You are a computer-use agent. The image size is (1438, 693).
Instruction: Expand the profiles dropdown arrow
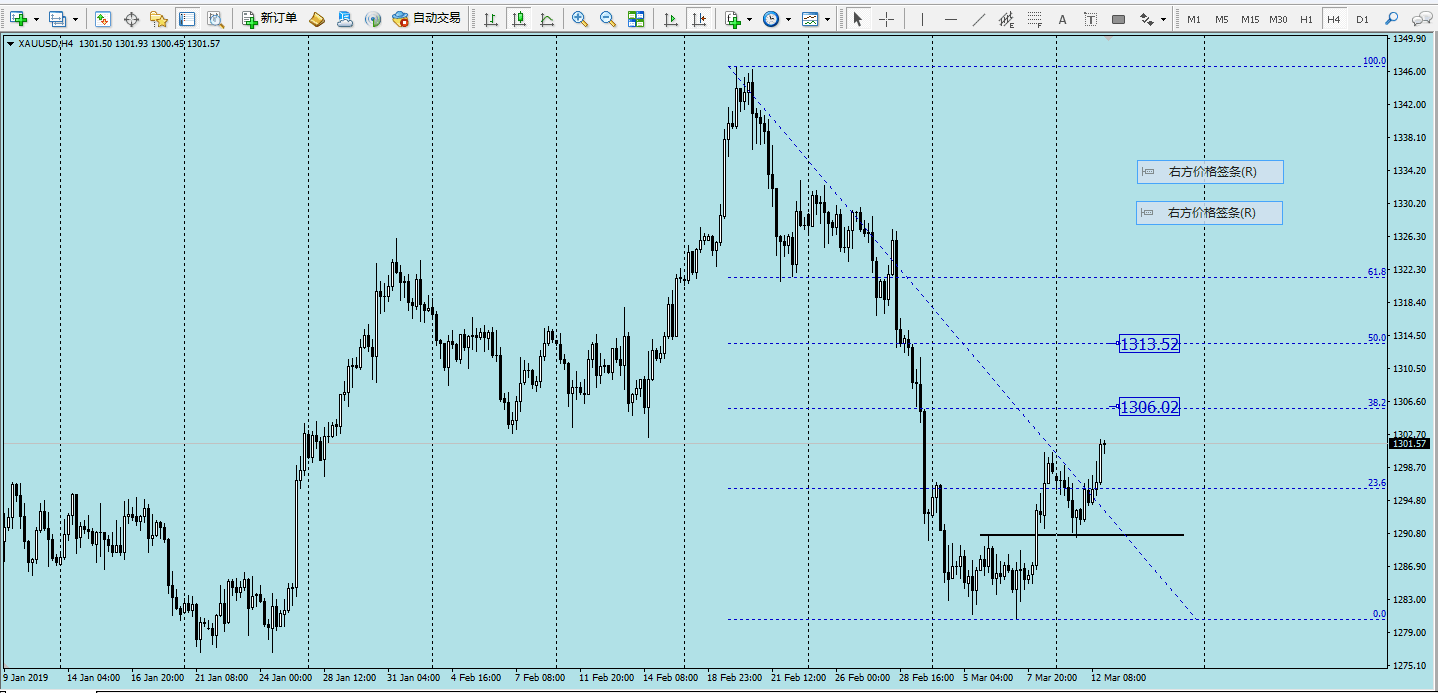click(74, 19)
